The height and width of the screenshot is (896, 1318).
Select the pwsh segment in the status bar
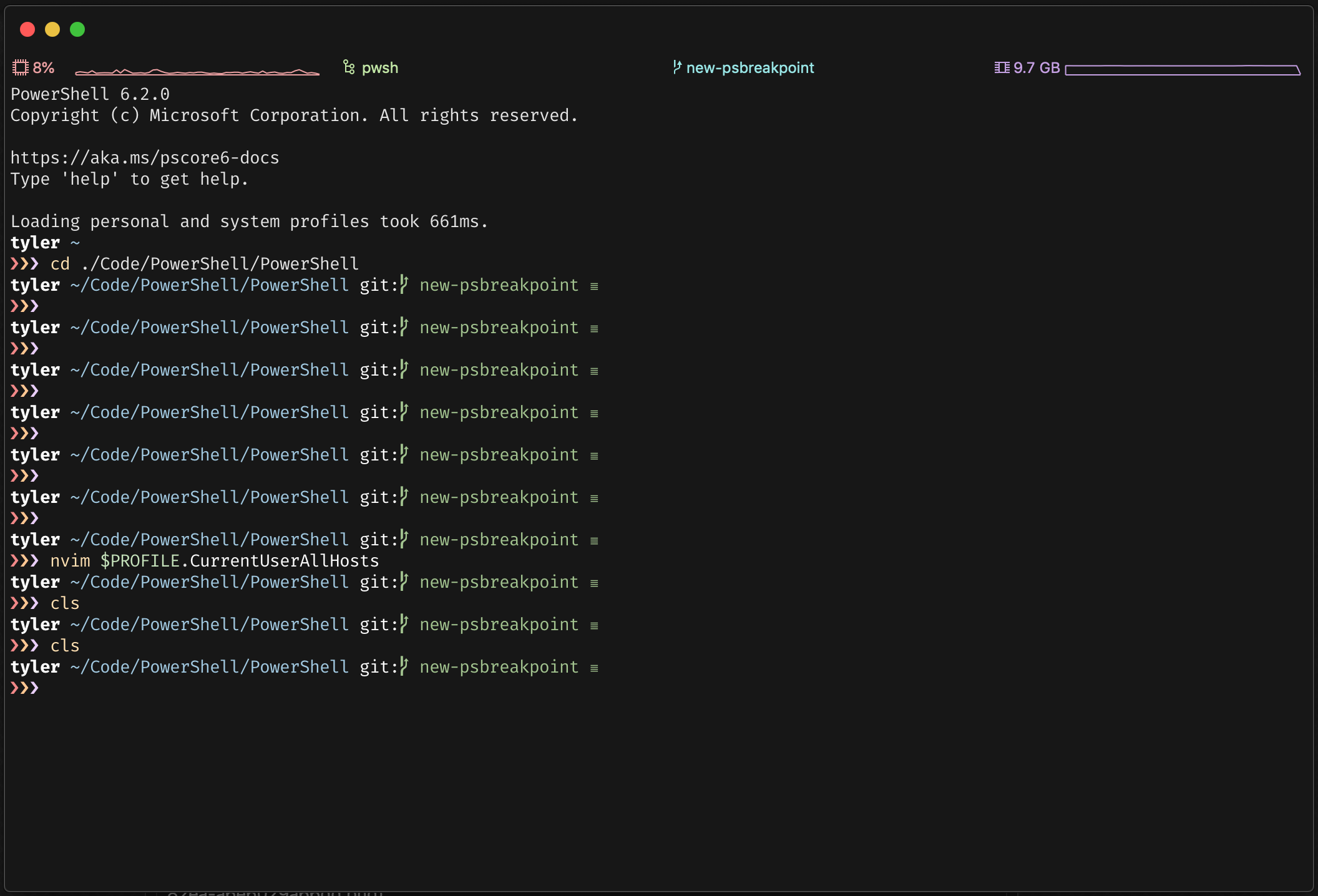click(380, 67)
